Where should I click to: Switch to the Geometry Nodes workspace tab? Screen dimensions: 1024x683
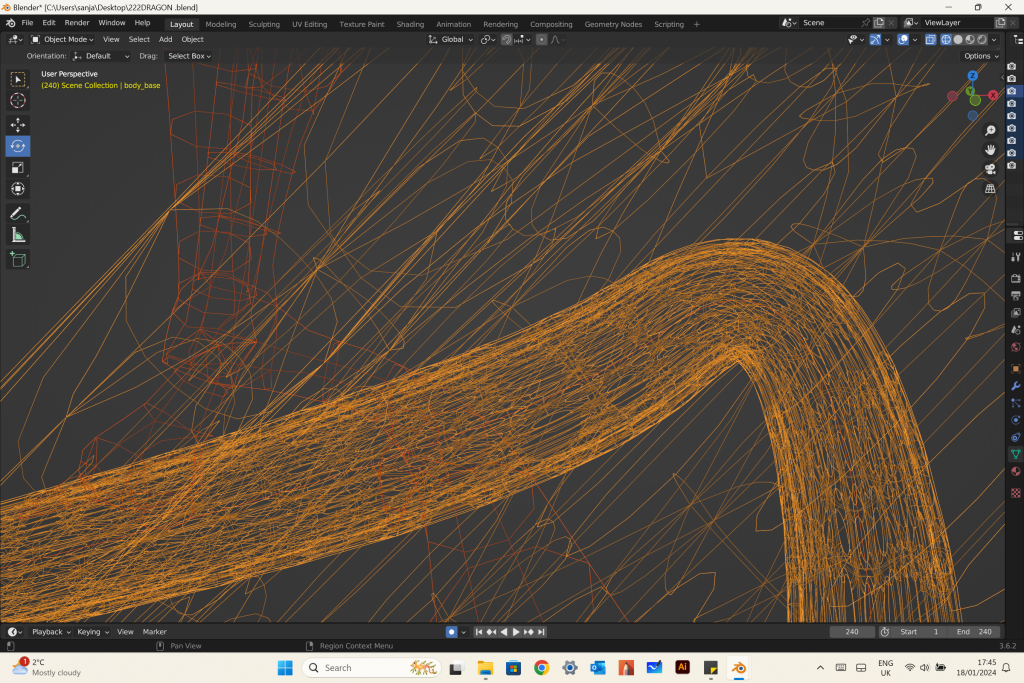point(613,24)
